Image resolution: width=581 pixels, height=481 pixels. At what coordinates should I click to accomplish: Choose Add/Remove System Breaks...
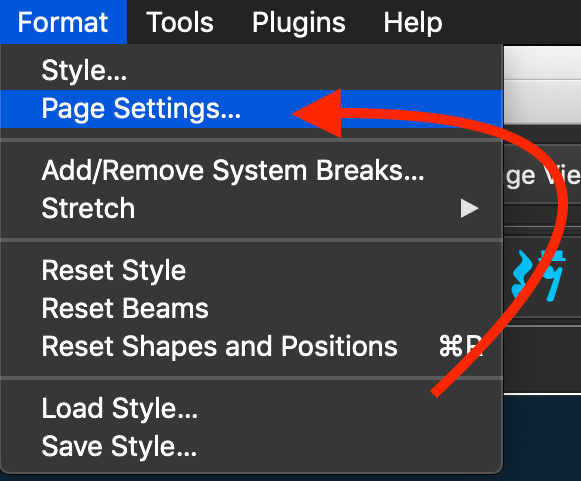point(251,170)
